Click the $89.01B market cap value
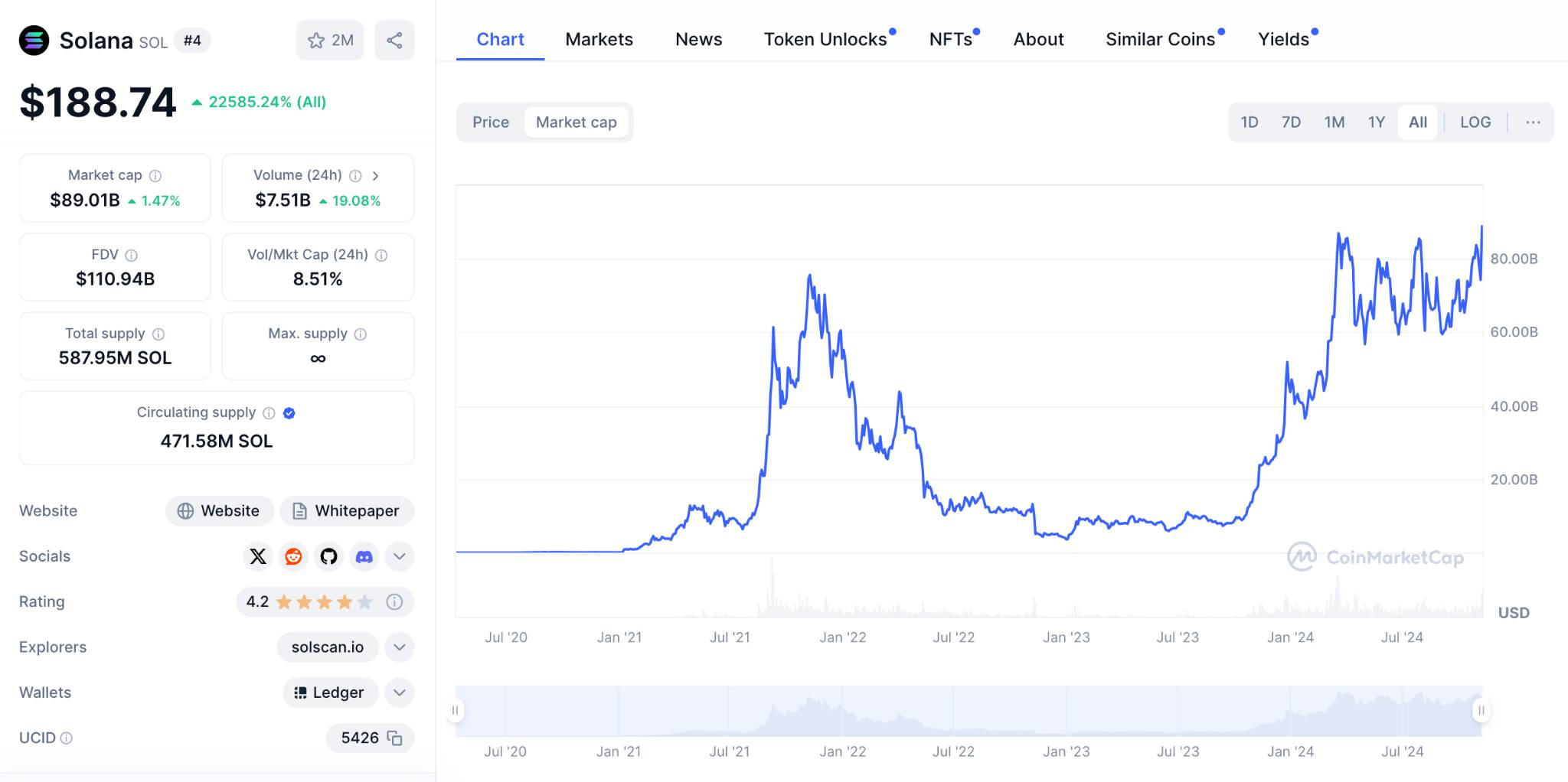This screenshot has width=1568, height=782. coord(85,200)
